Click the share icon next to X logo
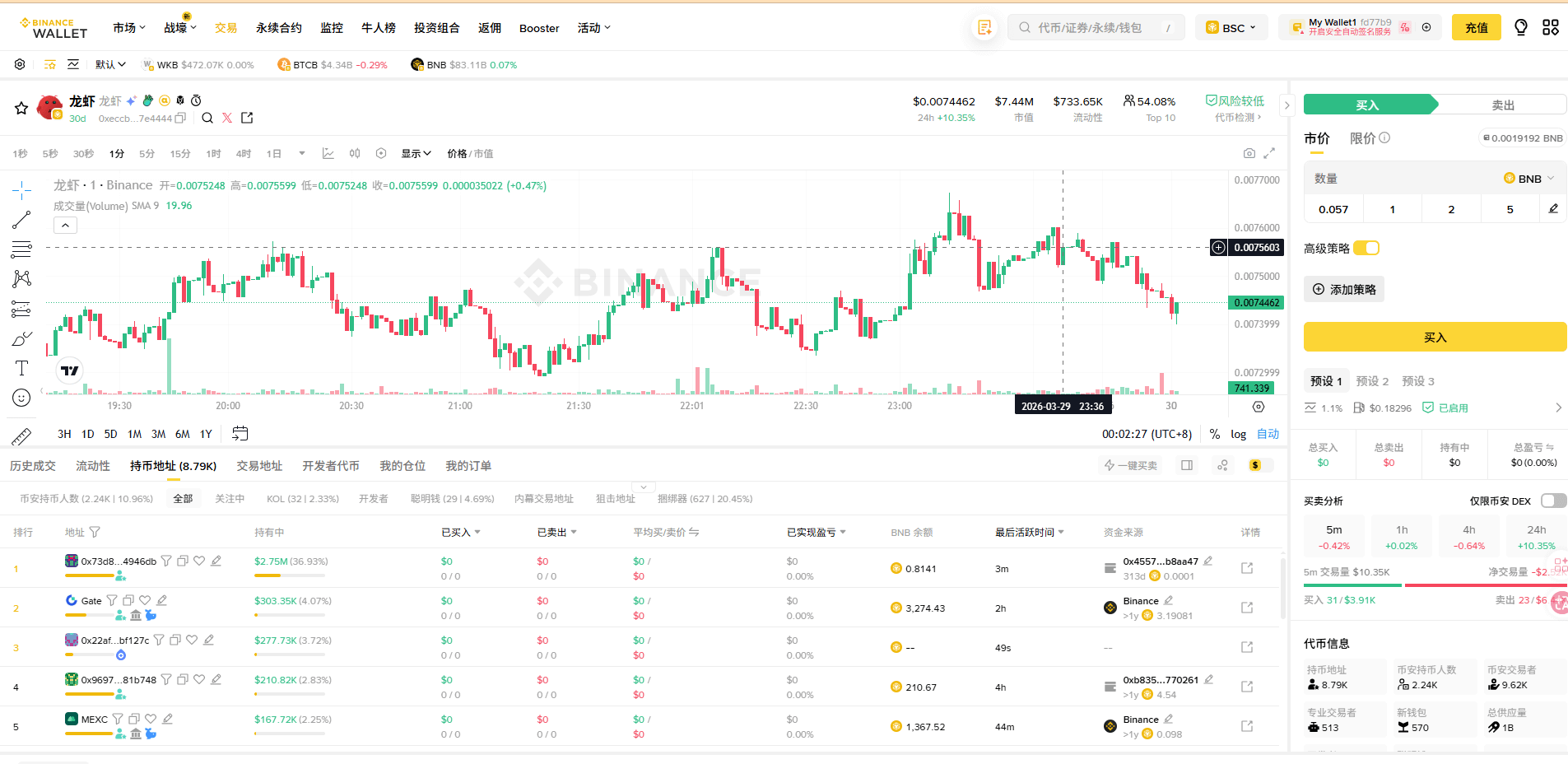The image size is (1568, 764). click(247, 119)
